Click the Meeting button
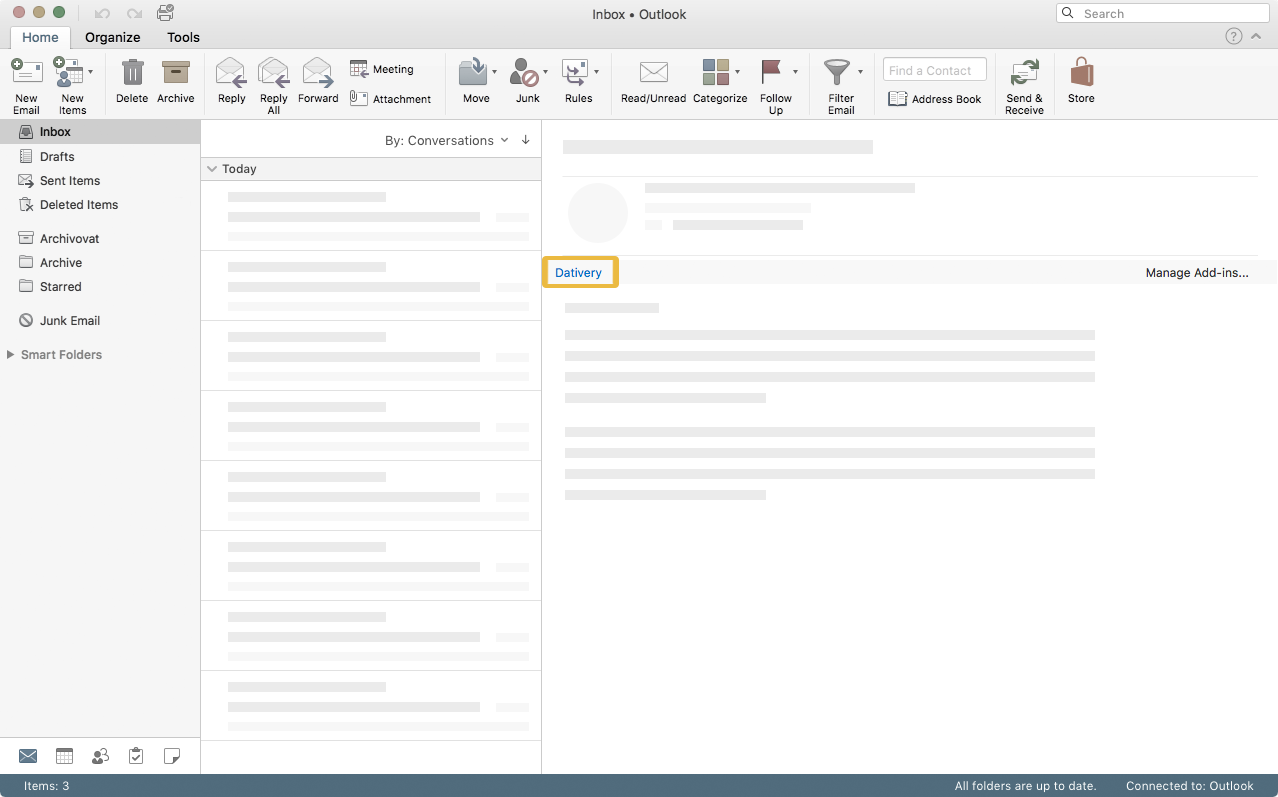This screenshot has height=797, width=1278. pyautogui.click(x=382, y=69)
